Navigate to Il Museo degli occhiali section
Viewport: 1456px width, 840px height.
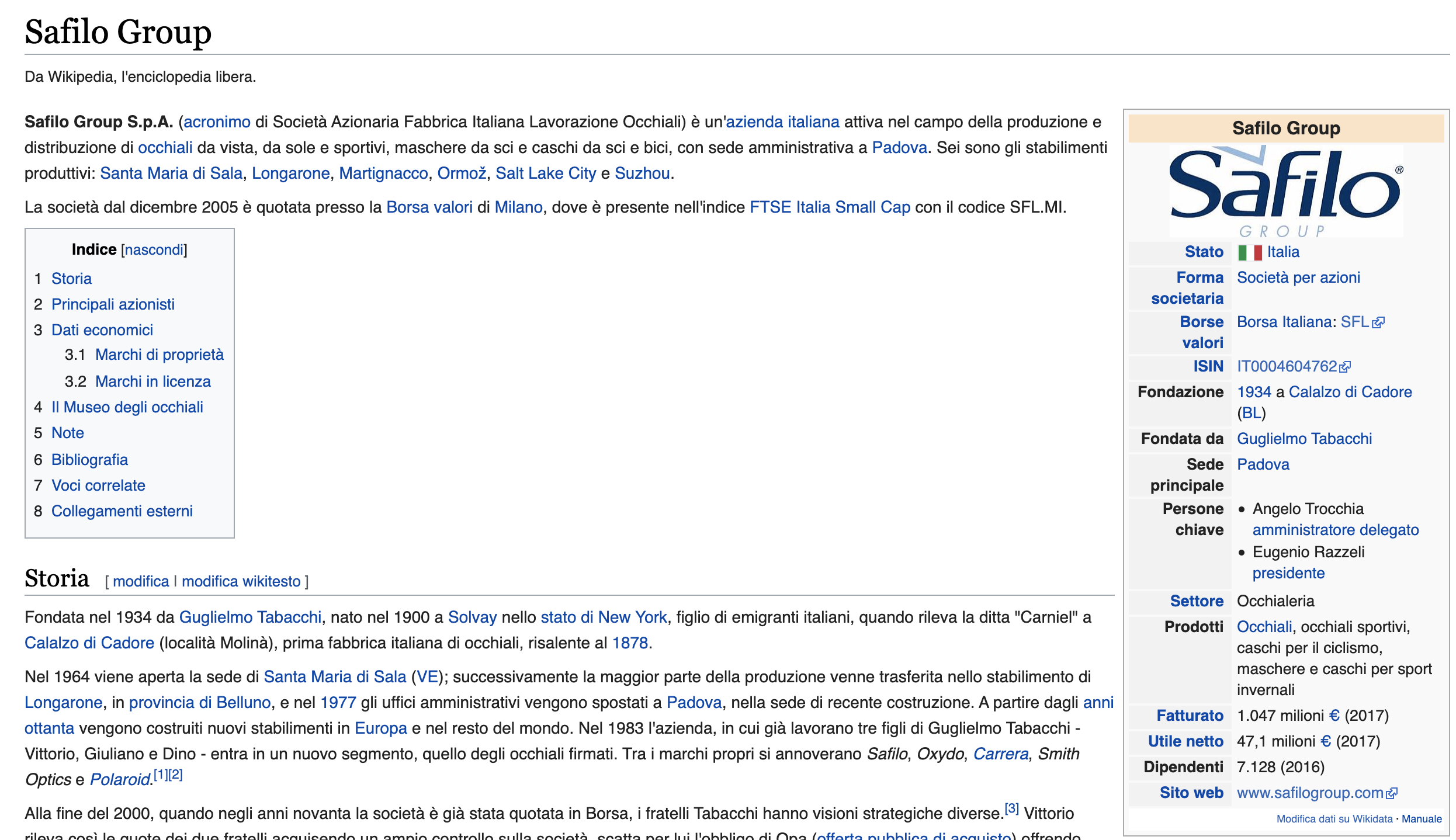click(x=127, y=407)
